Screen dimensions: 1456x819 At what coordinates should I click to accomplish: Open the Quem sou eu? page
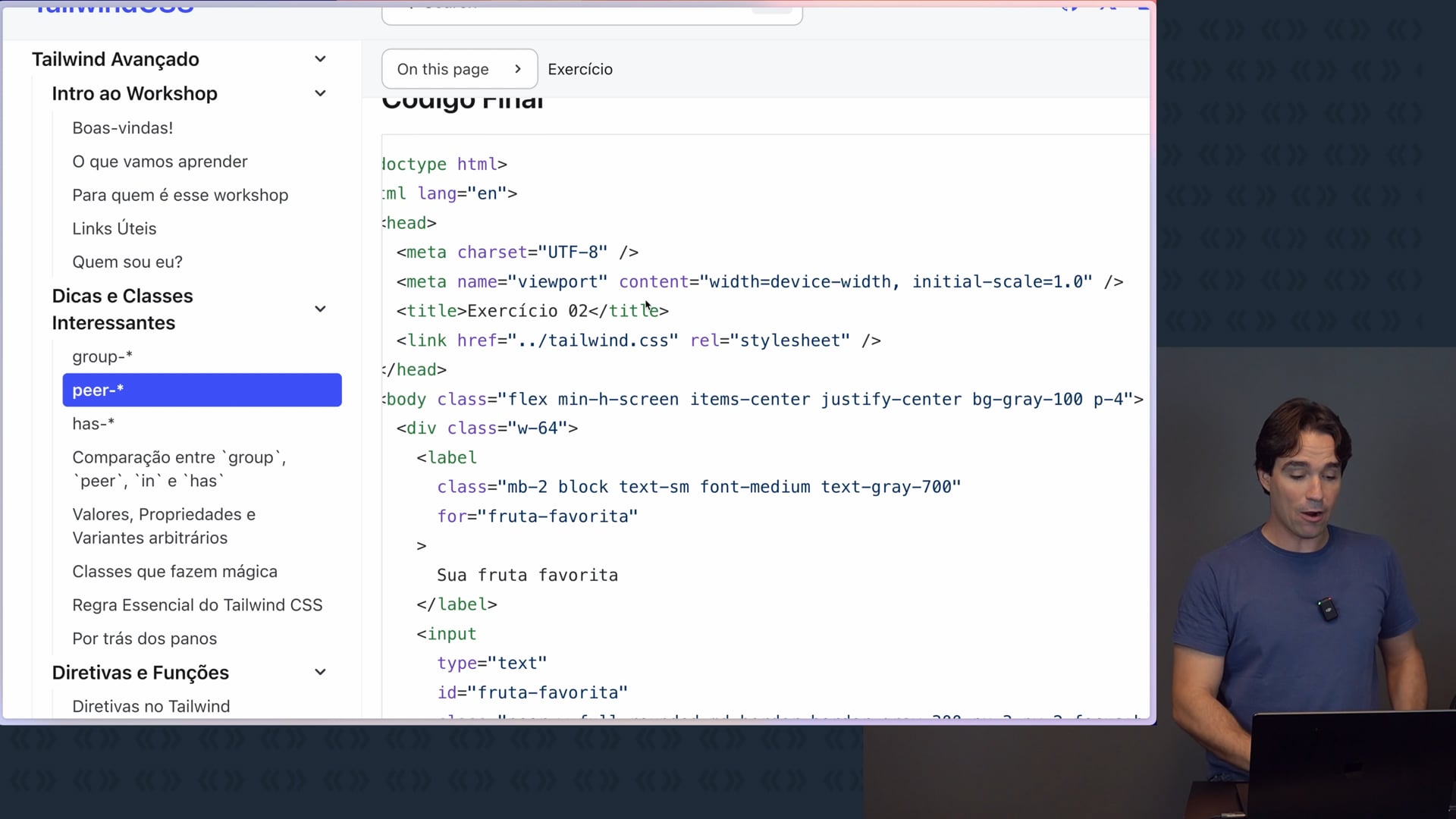point(127,262)
